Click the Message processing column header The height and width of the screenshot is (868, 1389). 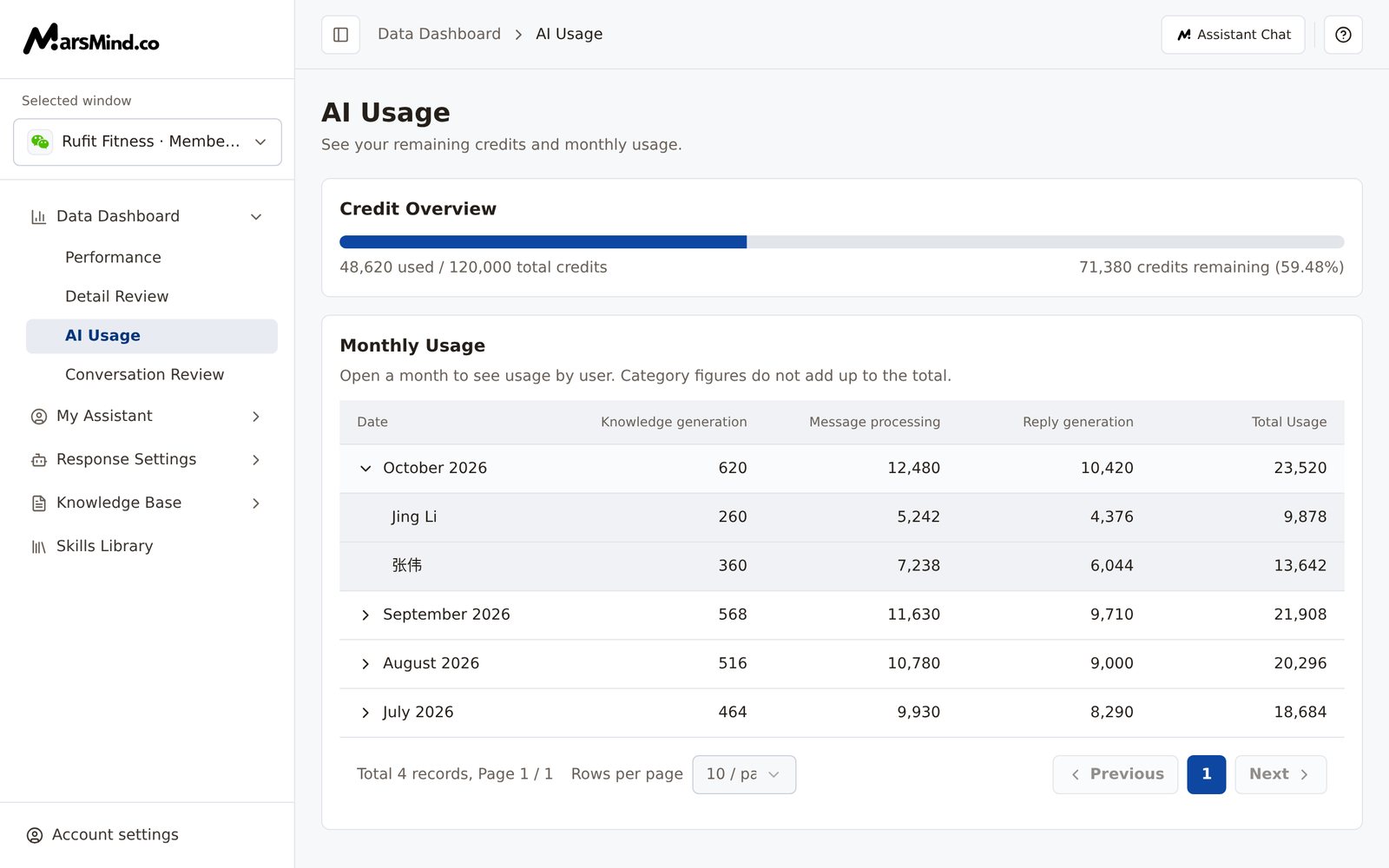click(874, 422)
